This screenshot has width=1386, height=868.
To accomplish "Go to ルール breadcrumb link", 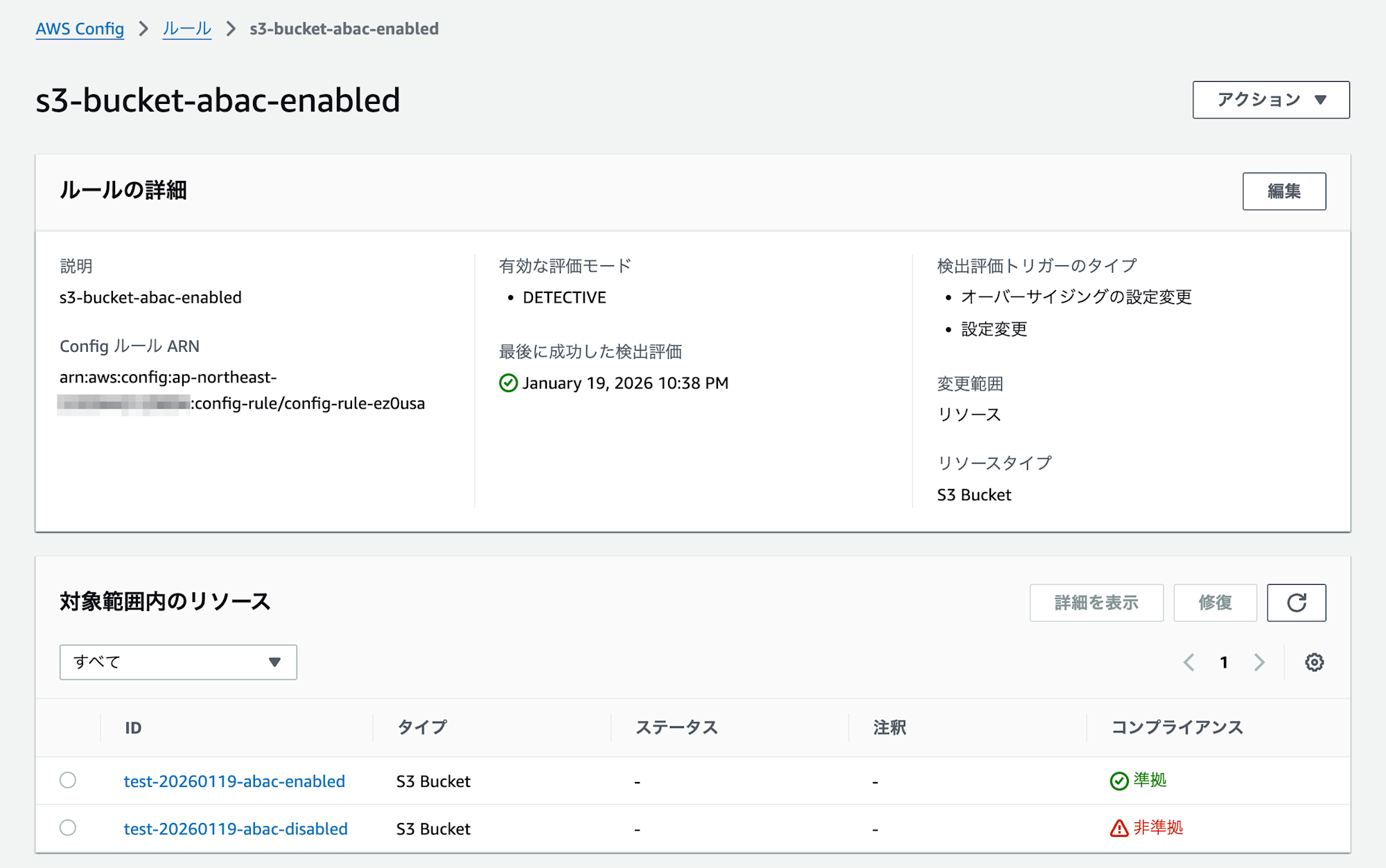I will [186, 29].
